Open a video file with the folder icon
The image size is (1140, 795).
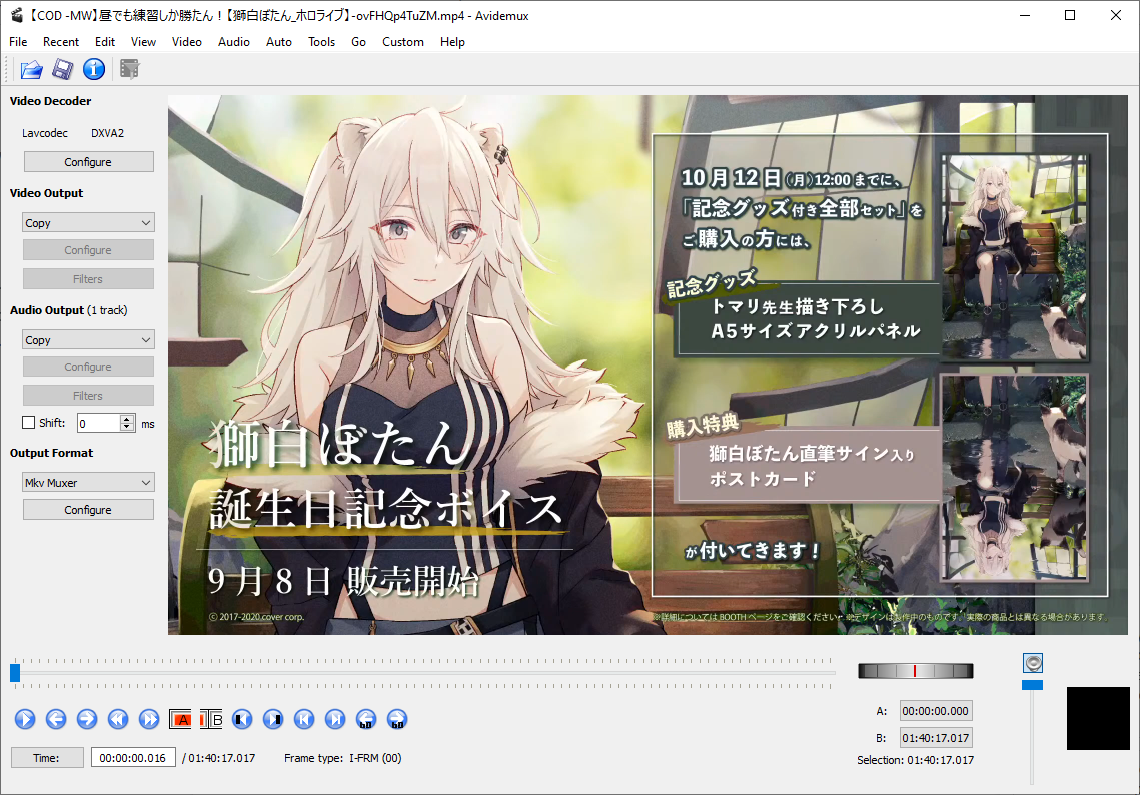[31, 70]
